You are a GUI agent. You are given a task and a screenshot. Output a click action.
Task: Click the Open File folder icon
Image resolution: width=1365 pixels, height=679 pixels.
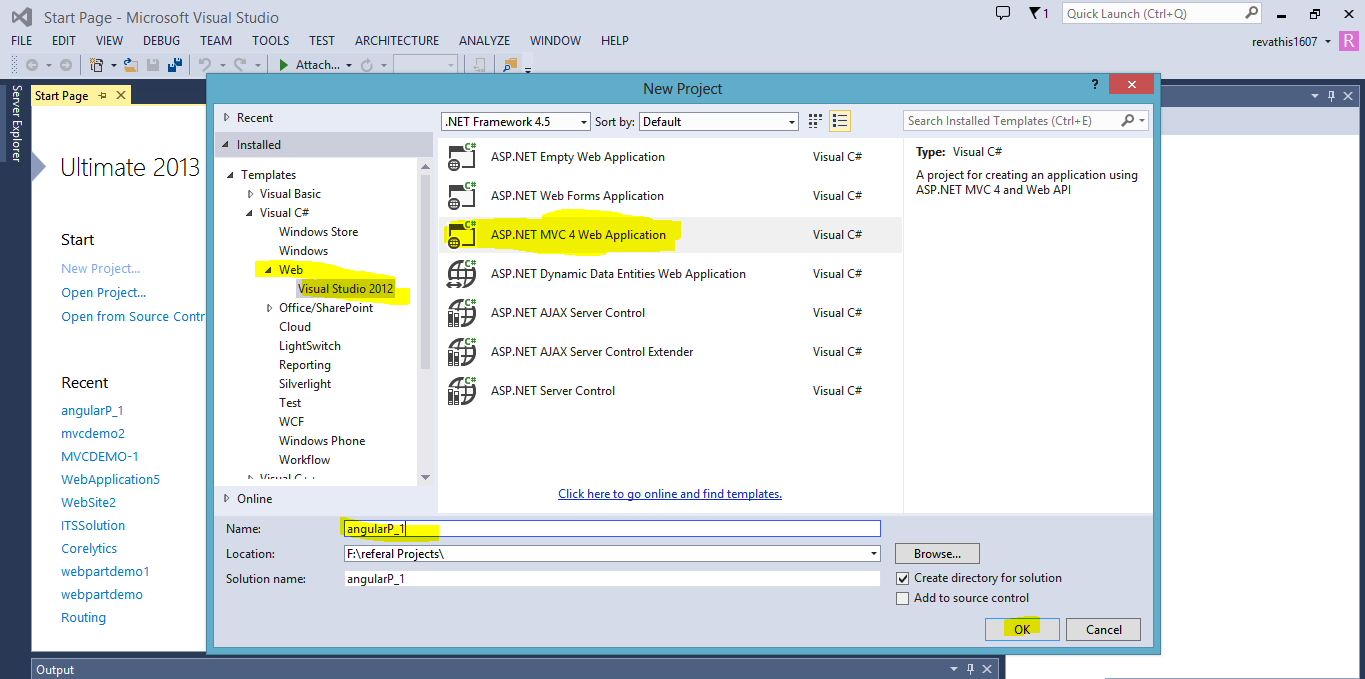(x=131, y=65)
